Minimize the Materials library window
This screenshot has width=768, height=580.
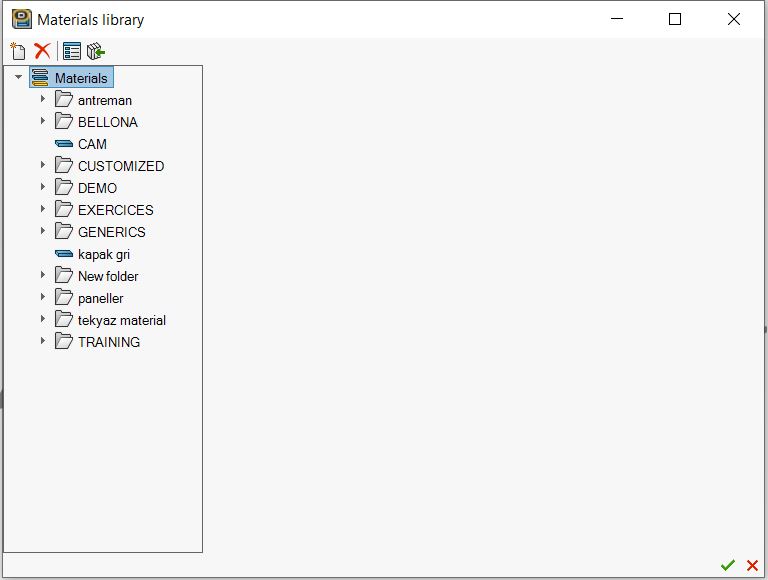[x=617, y=19]
